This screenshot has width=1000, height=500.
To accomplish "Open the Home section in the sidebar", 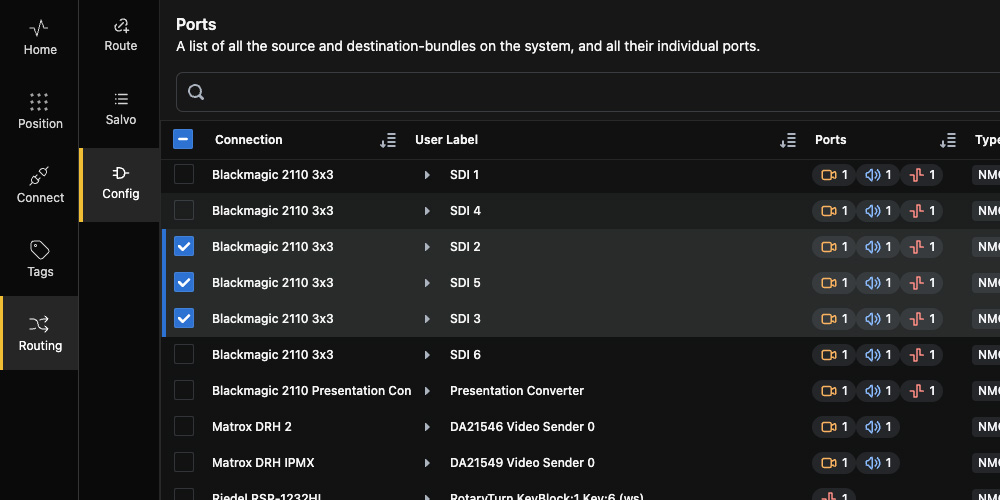I will 40,37.
